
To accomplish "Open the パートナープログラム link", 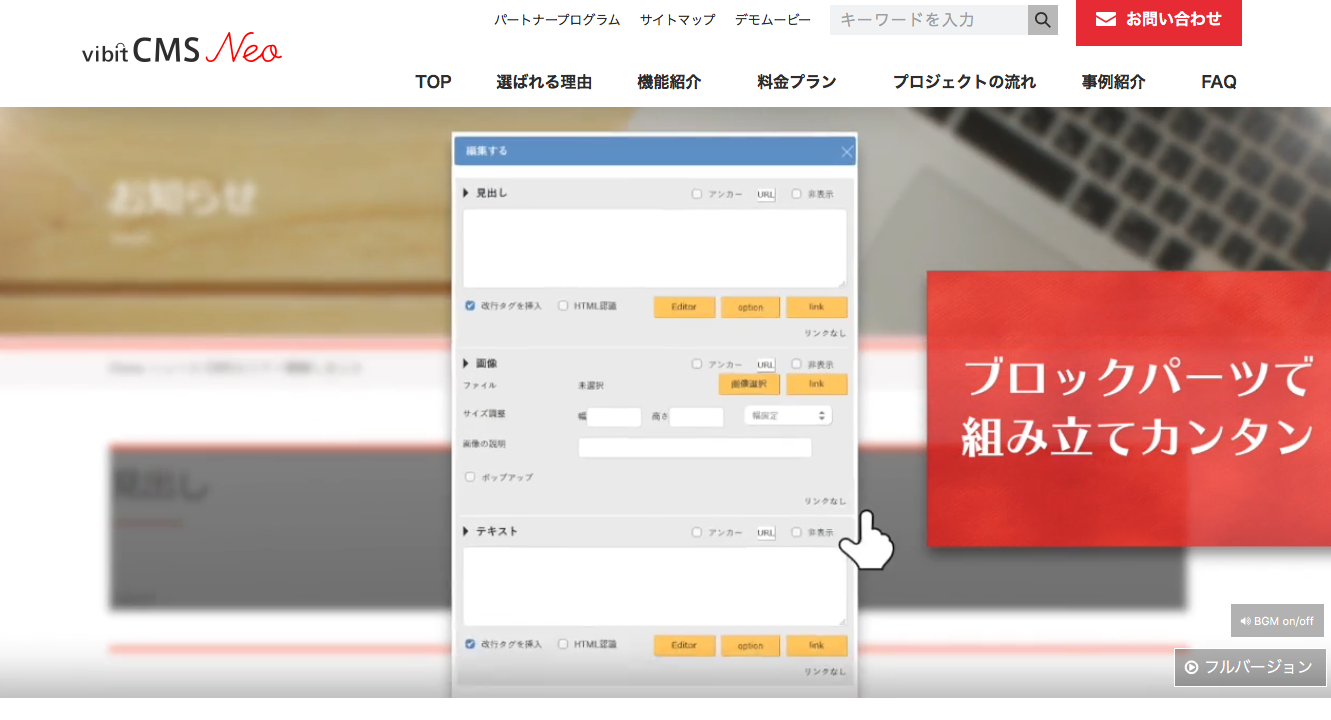I will click(556, 20).
